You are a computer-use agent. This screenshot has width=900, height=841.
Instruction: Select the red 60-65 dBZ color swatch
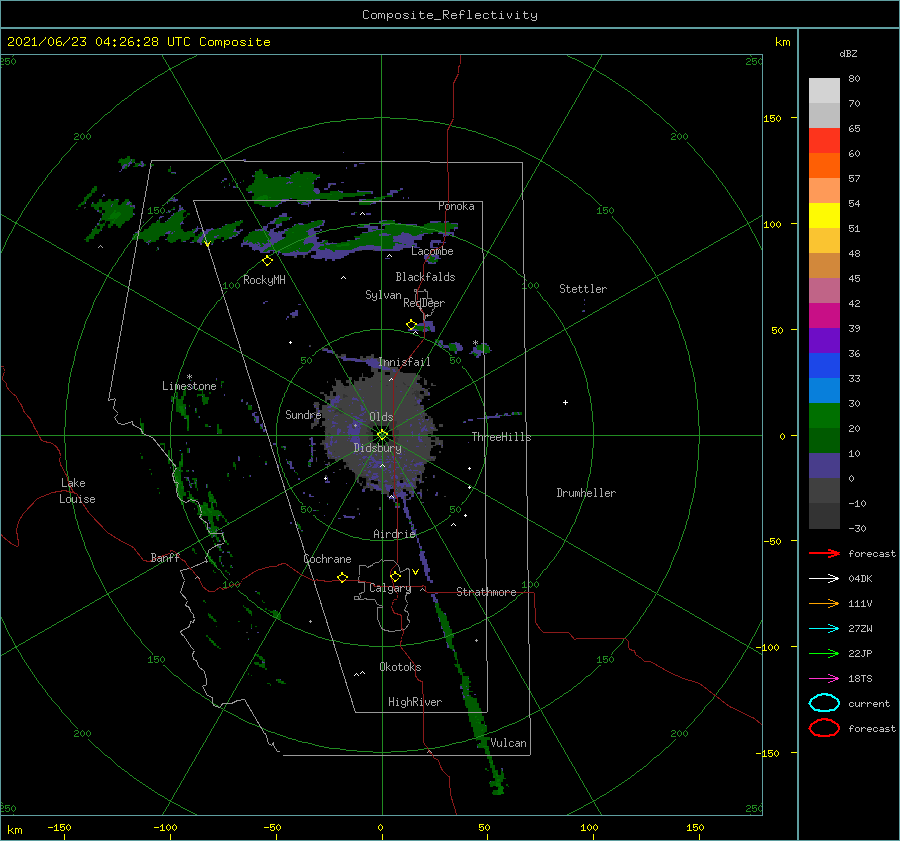tap(824, 141)
